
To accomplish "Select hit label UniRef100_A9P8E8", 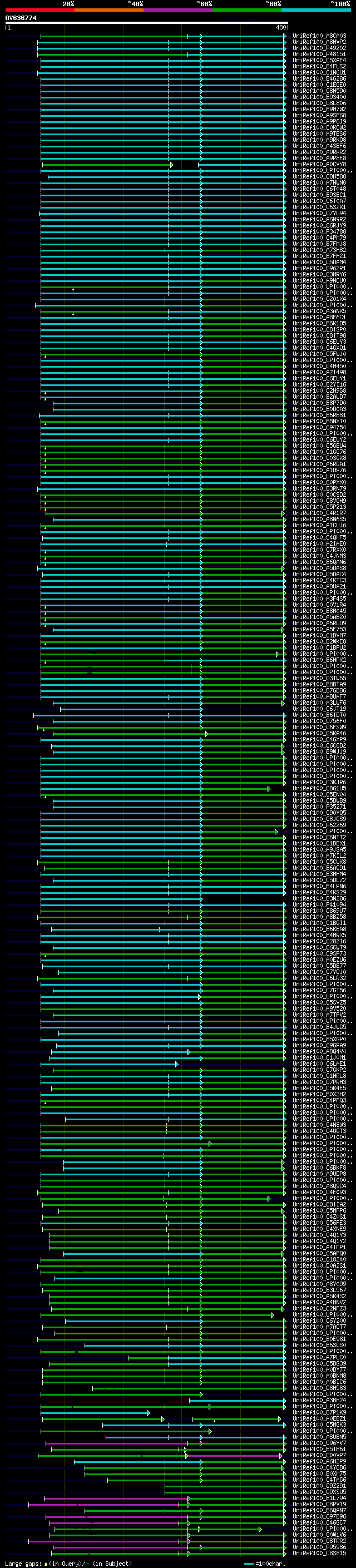I will (x=319, y=159).
